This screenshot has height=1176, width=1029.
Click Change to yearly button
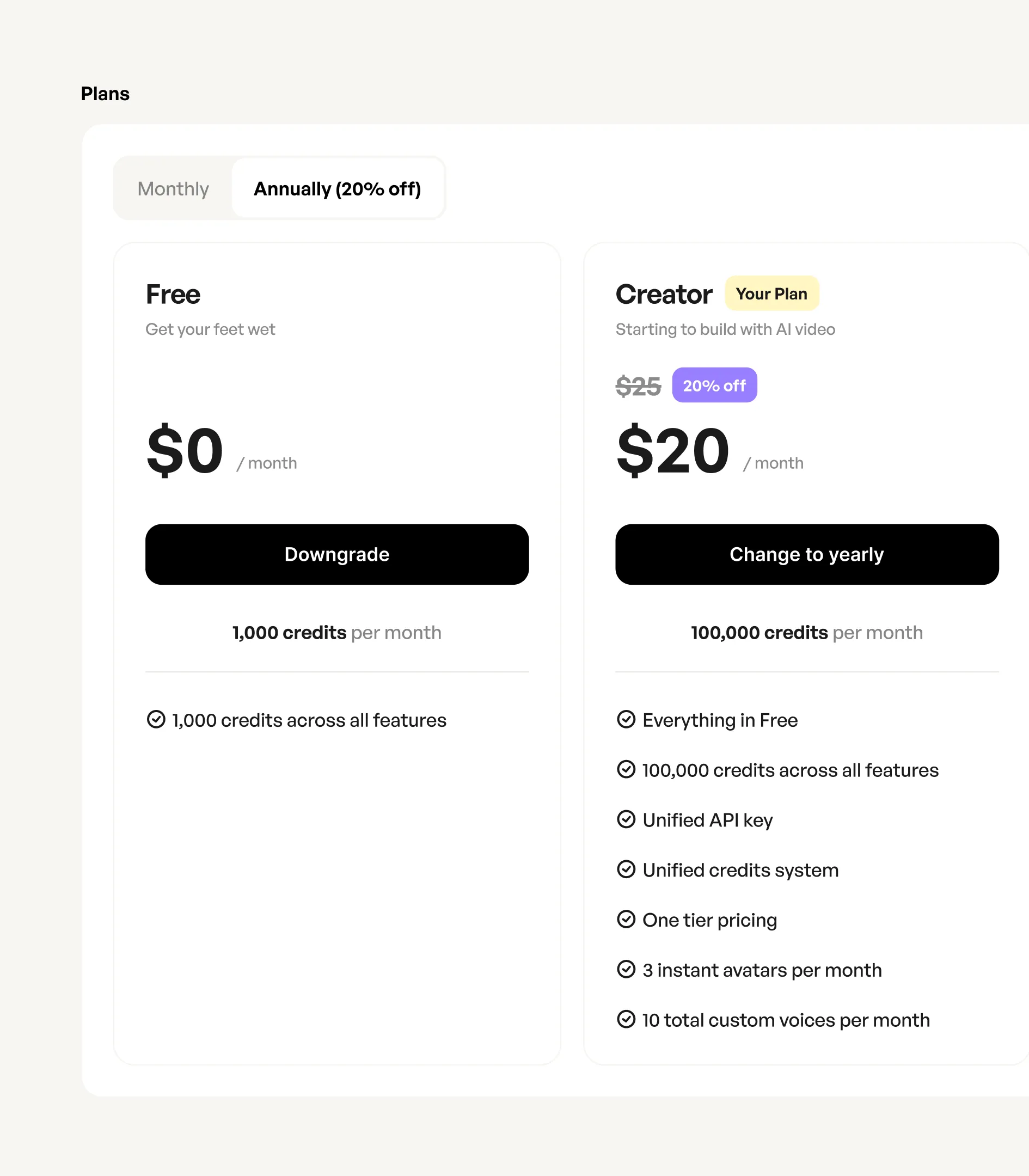point(807,554)
